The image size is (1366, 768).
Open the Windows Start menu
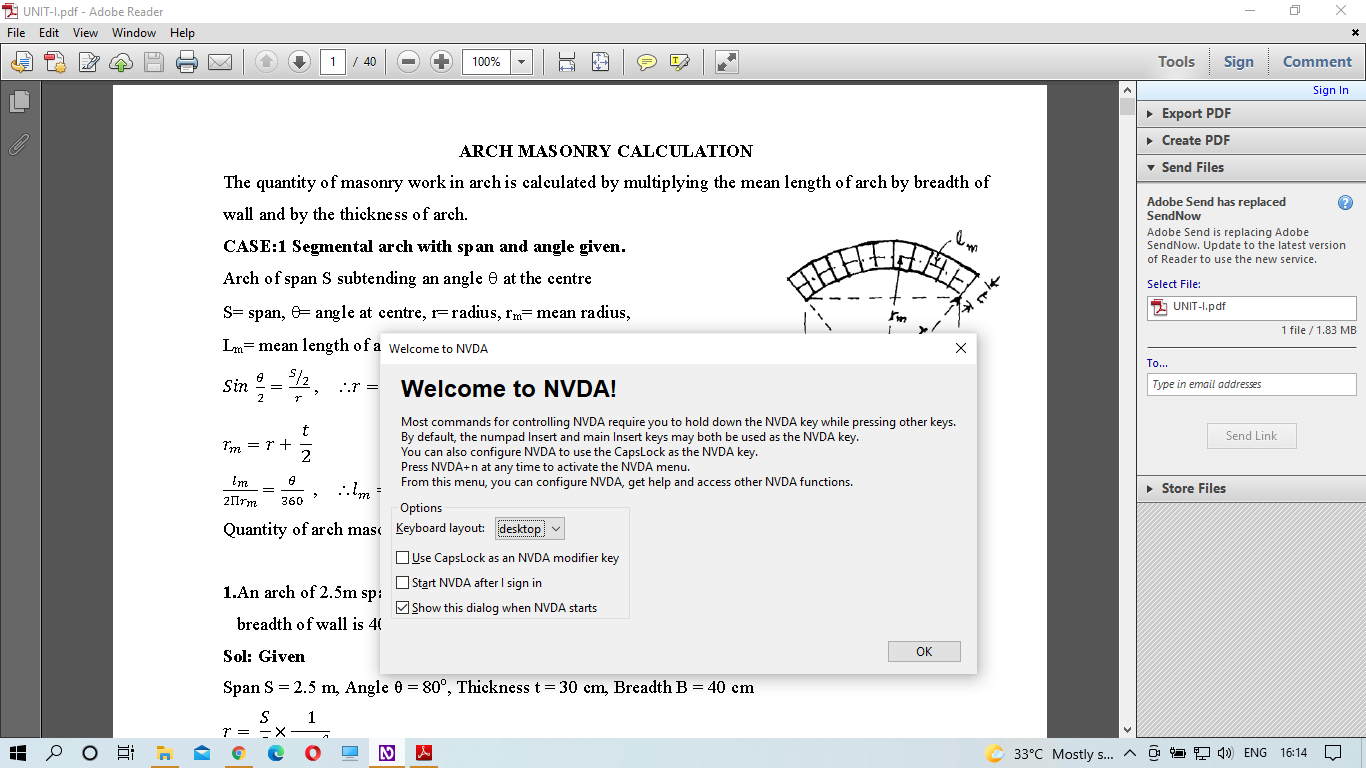[x=18, y=753]
